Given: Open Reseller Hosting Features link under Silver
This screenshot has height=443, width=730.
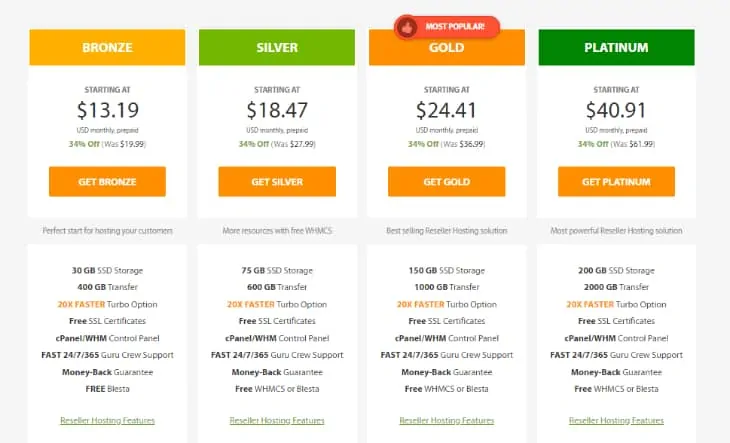Looking at the screenshot, I should click(x=277, y=420).
